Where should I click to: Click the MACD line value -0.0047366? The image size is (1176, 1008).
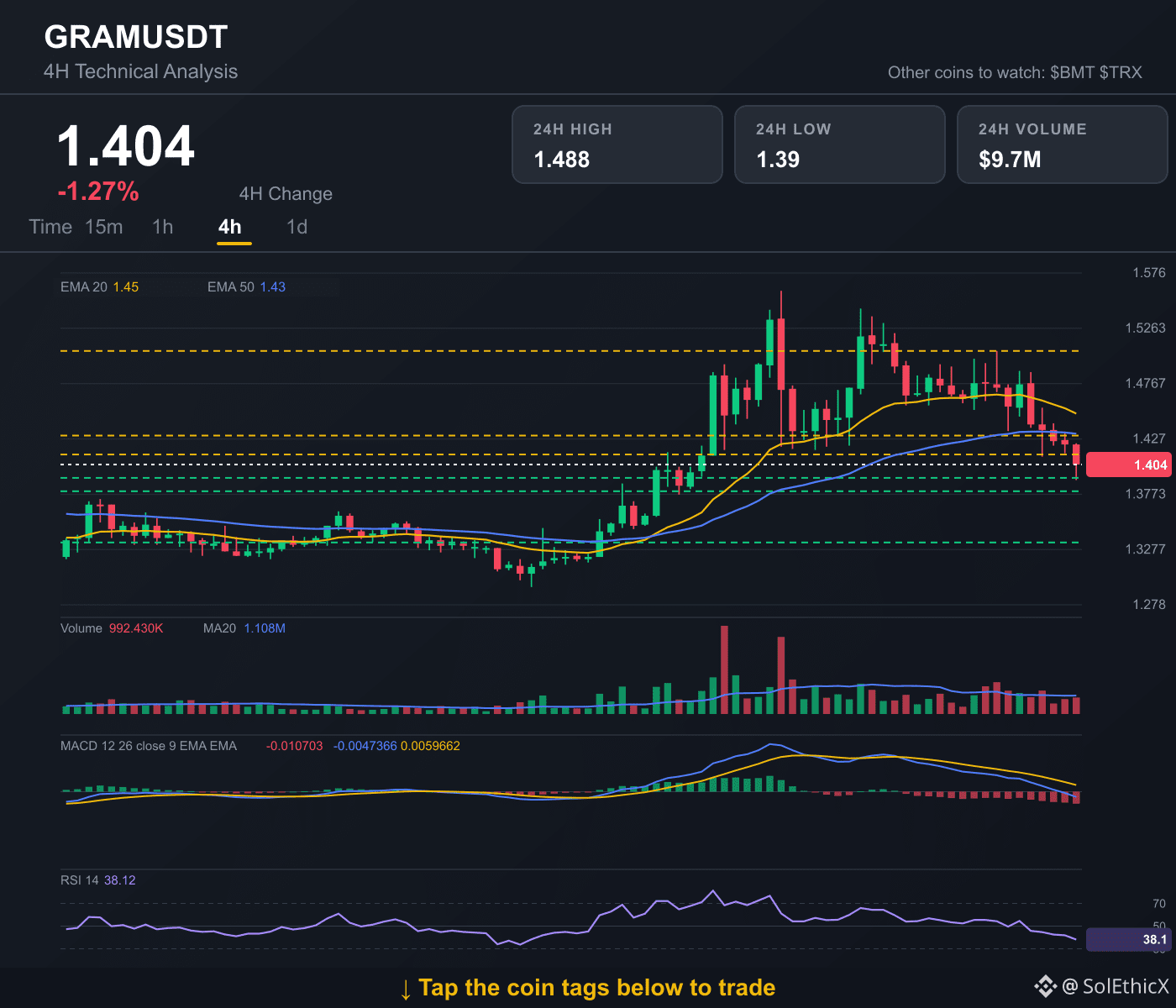(x=365, y=746)
